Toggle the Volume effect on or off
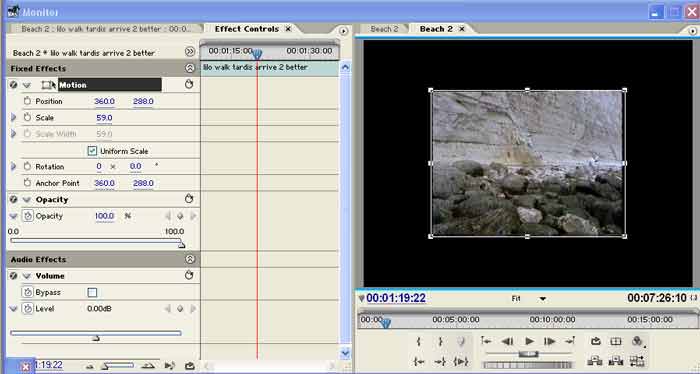700x374 pixels. (x=13, y=276)
